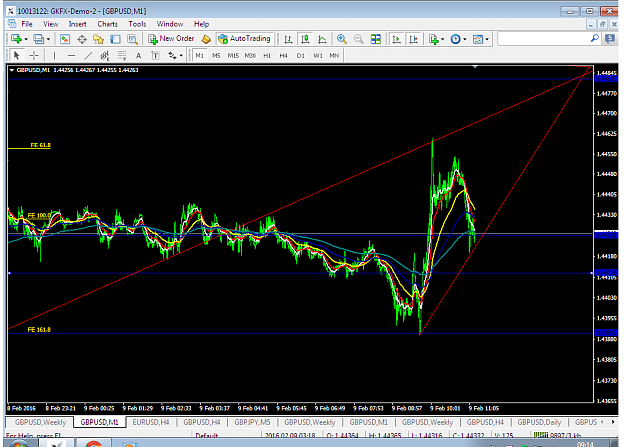Switch to W1 timeframe
625x447 pixels.
318,55
